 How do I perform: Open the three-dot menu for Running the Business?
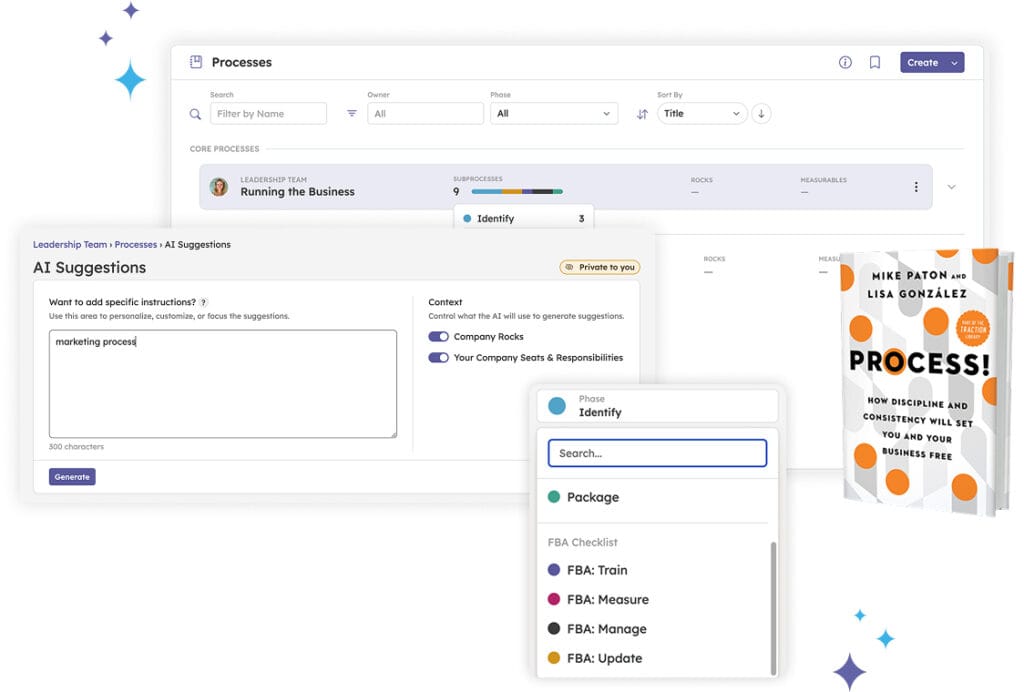pos(915,187)
